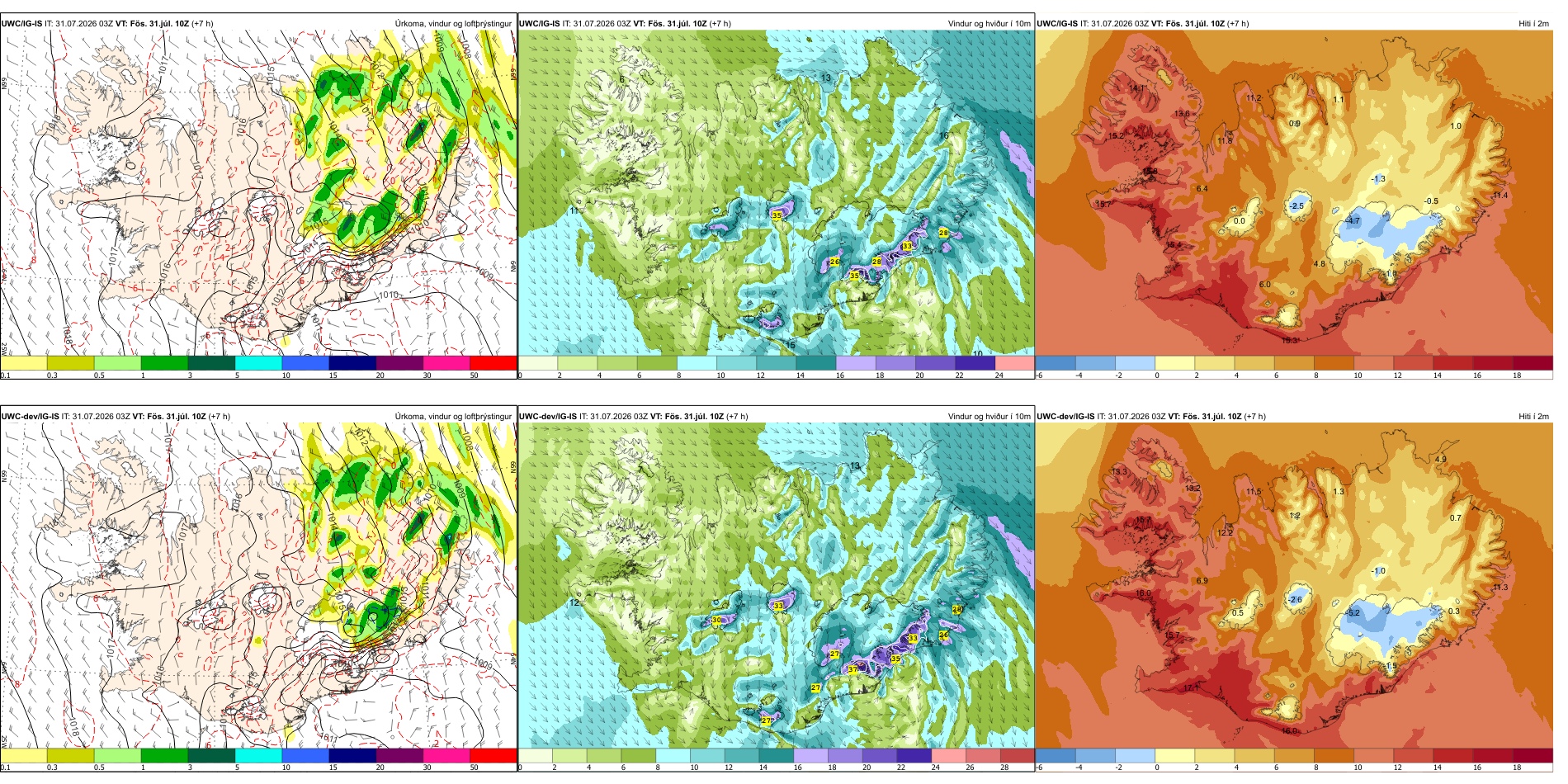Click the yellow 26 gust marker on UWC-dev wind map
The height and width of the screenshot is (784, 1568).
click(943, 635)
